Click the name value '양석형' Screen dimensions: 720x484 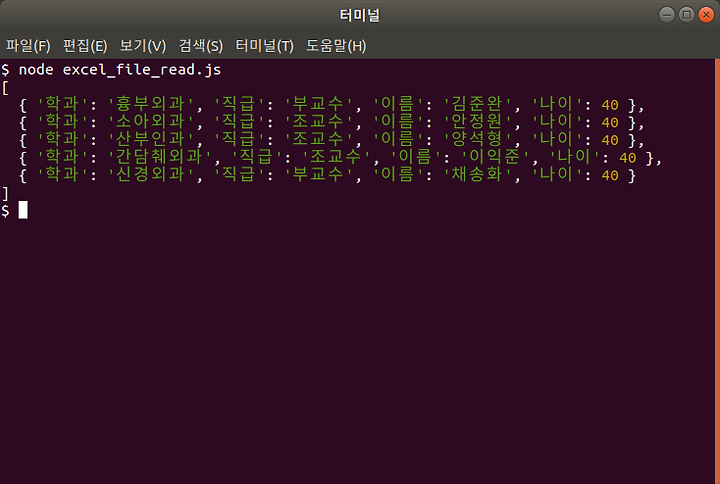pyautogui.click(x=477, y=139)
